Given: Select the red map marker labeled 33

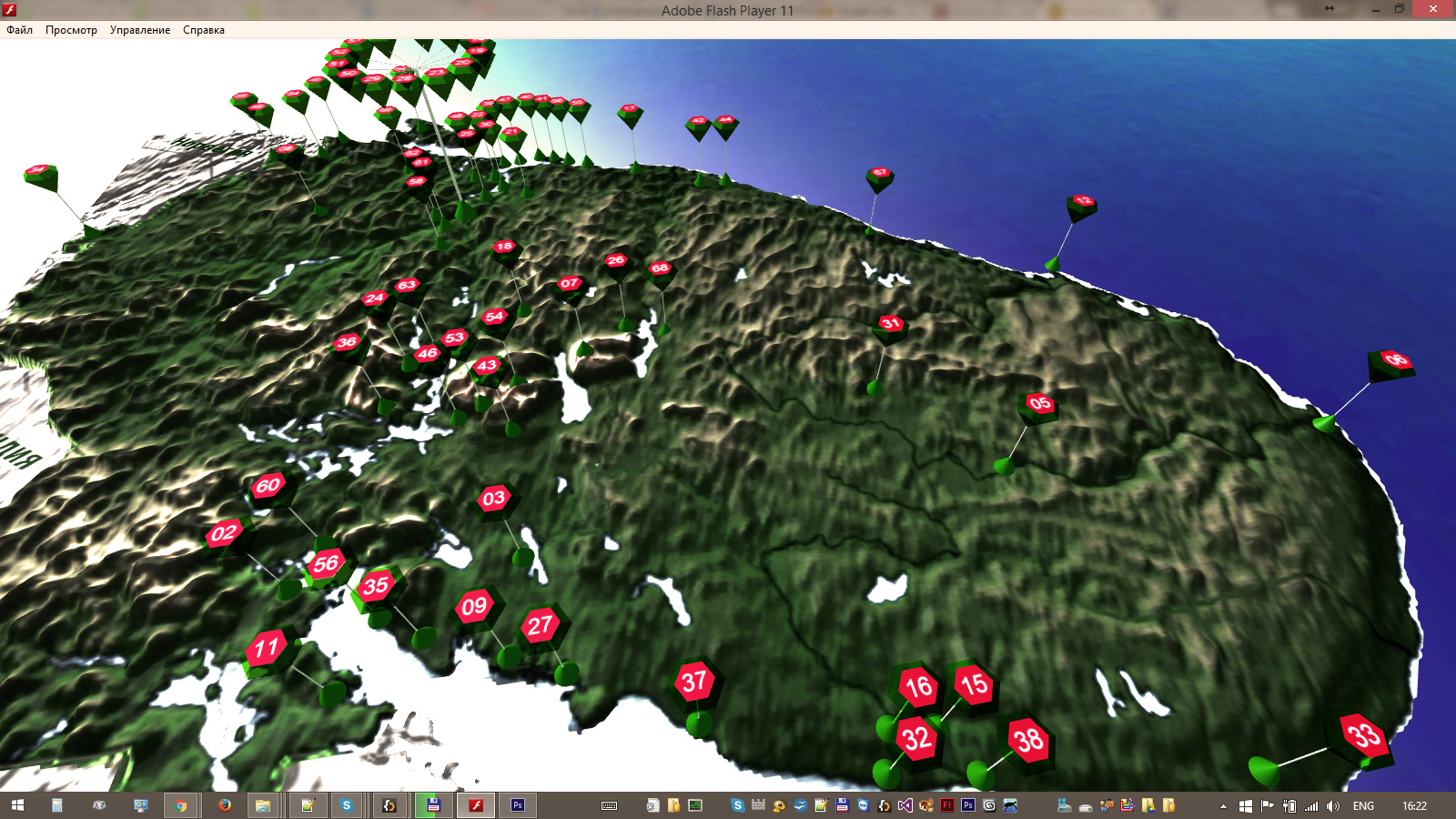Looking at the screenshot, I should tap(1363, 734).
